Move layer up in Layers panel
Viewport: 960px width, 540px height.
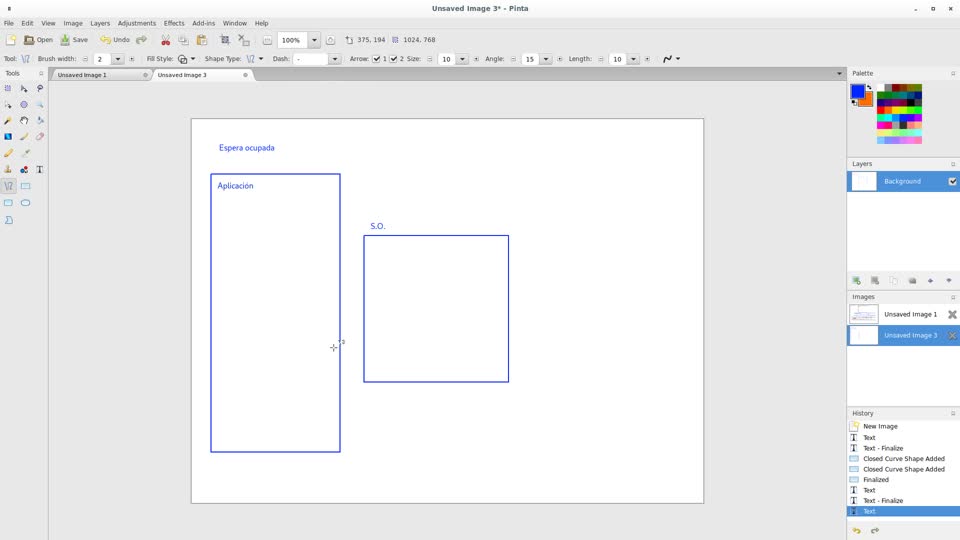931,280
